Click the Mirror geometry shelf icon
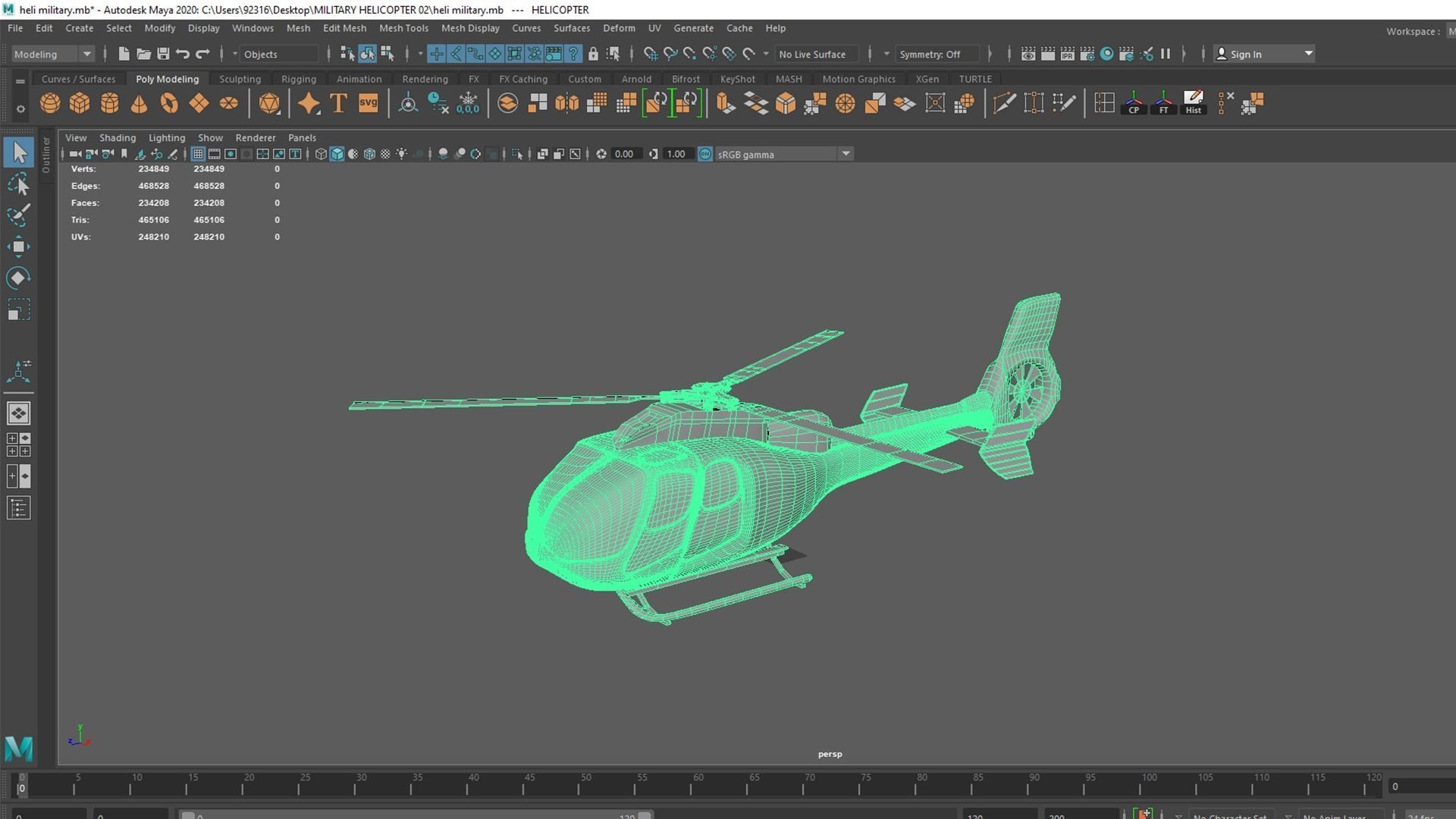The image size is (1456, 819). coord(566,103)
